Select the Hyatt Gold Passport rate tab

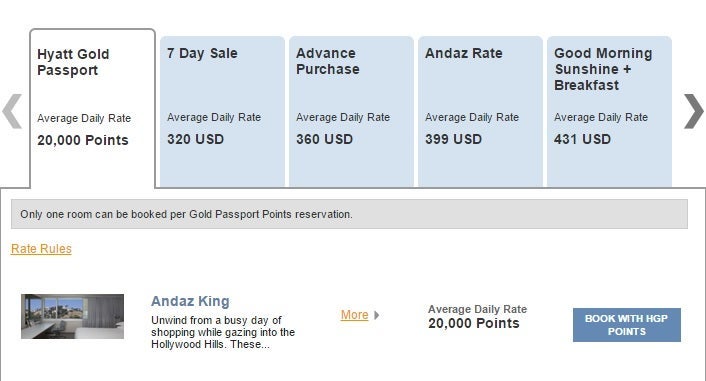coord(93,108)
